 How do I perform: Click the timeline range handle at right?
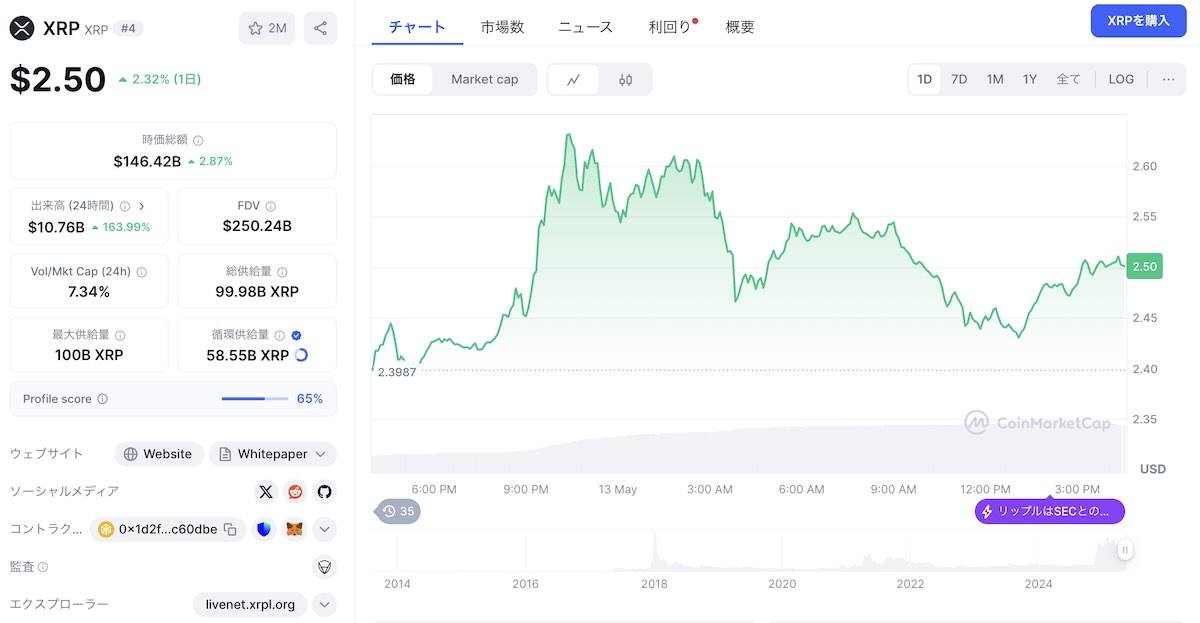(x=1125, y=549)
